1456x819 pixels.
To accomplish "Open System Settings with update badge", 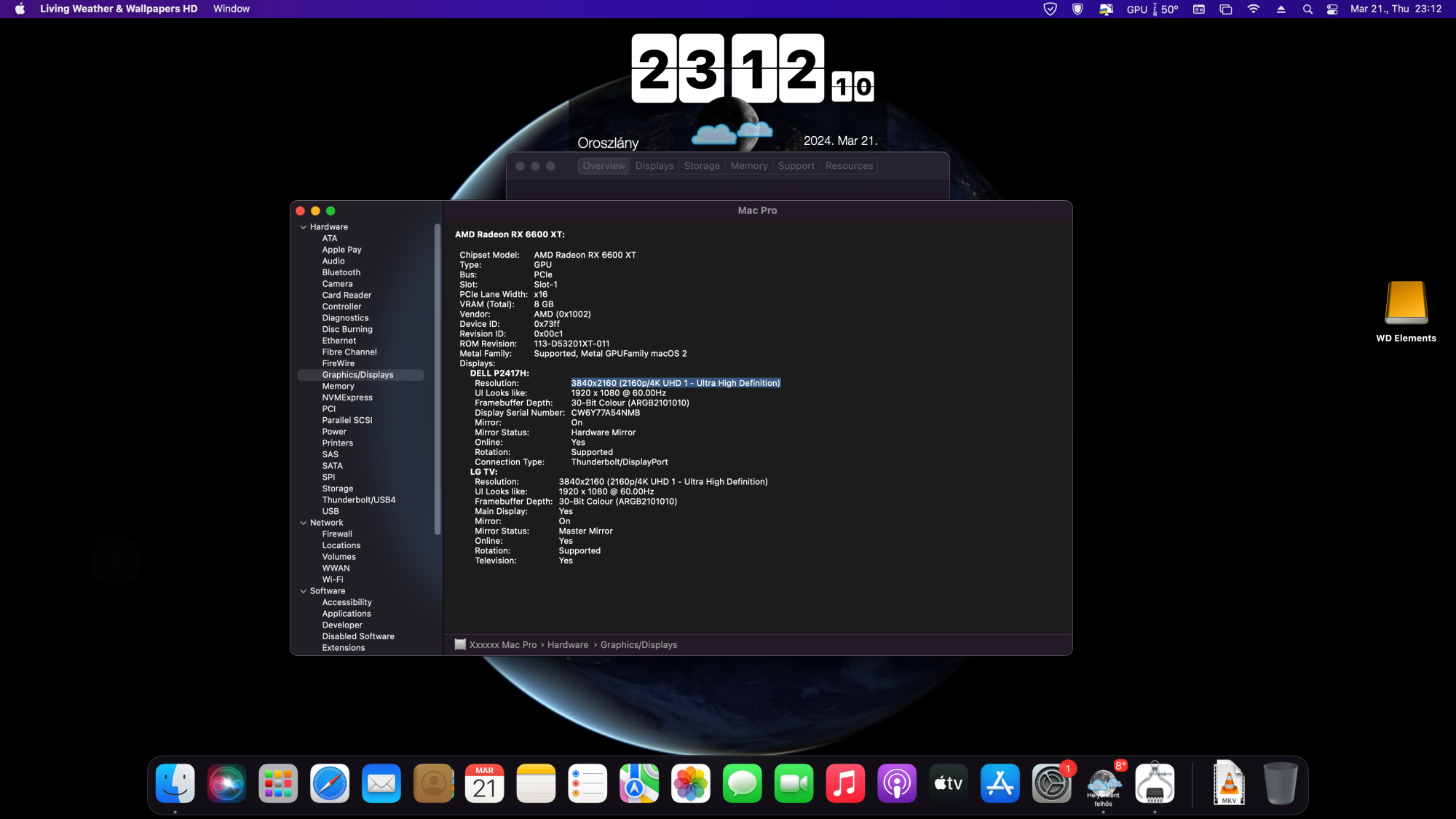I will [x=1052, y=783].
